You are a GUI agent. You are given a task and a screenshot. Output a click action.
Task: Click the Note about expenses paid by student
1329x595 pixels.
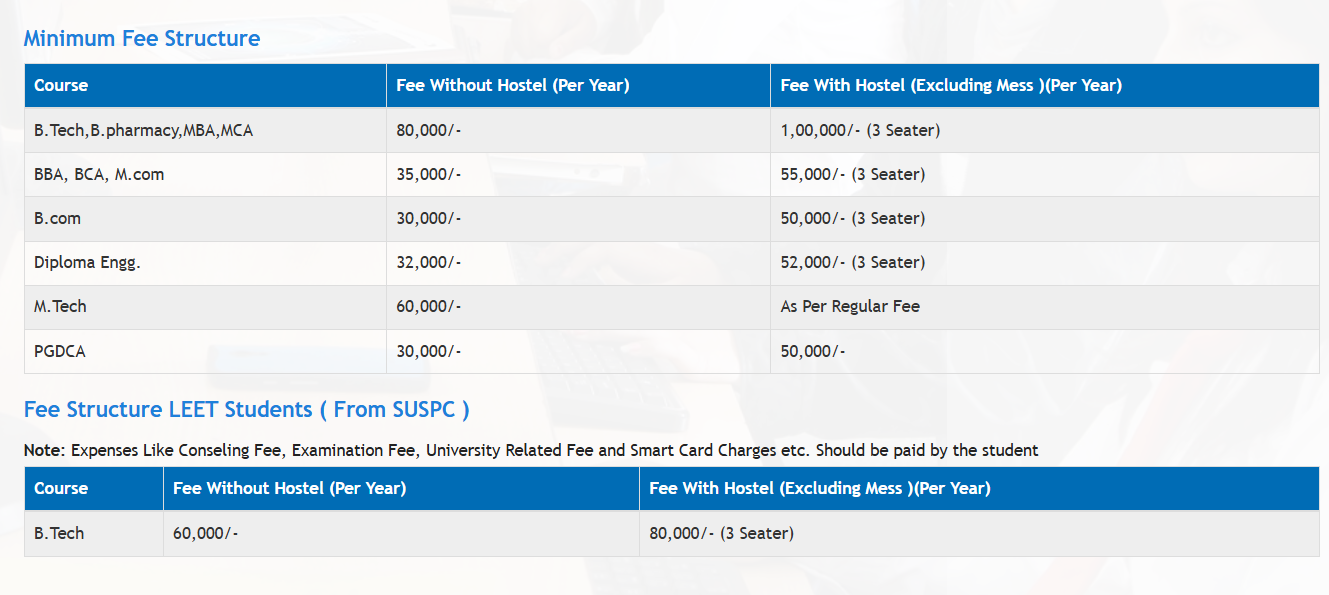(530, 450)
